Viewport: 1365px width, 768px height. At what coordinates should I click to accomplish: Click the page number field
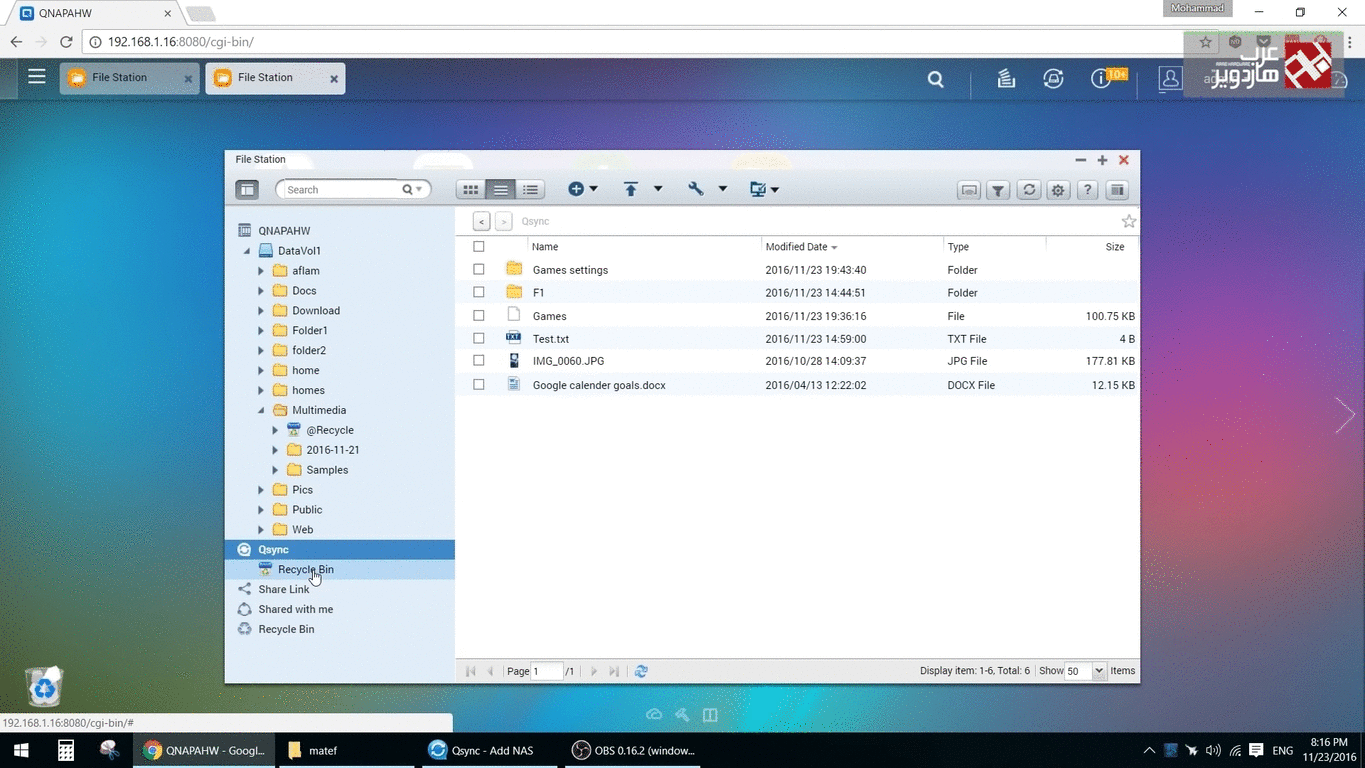coord(547,671)
